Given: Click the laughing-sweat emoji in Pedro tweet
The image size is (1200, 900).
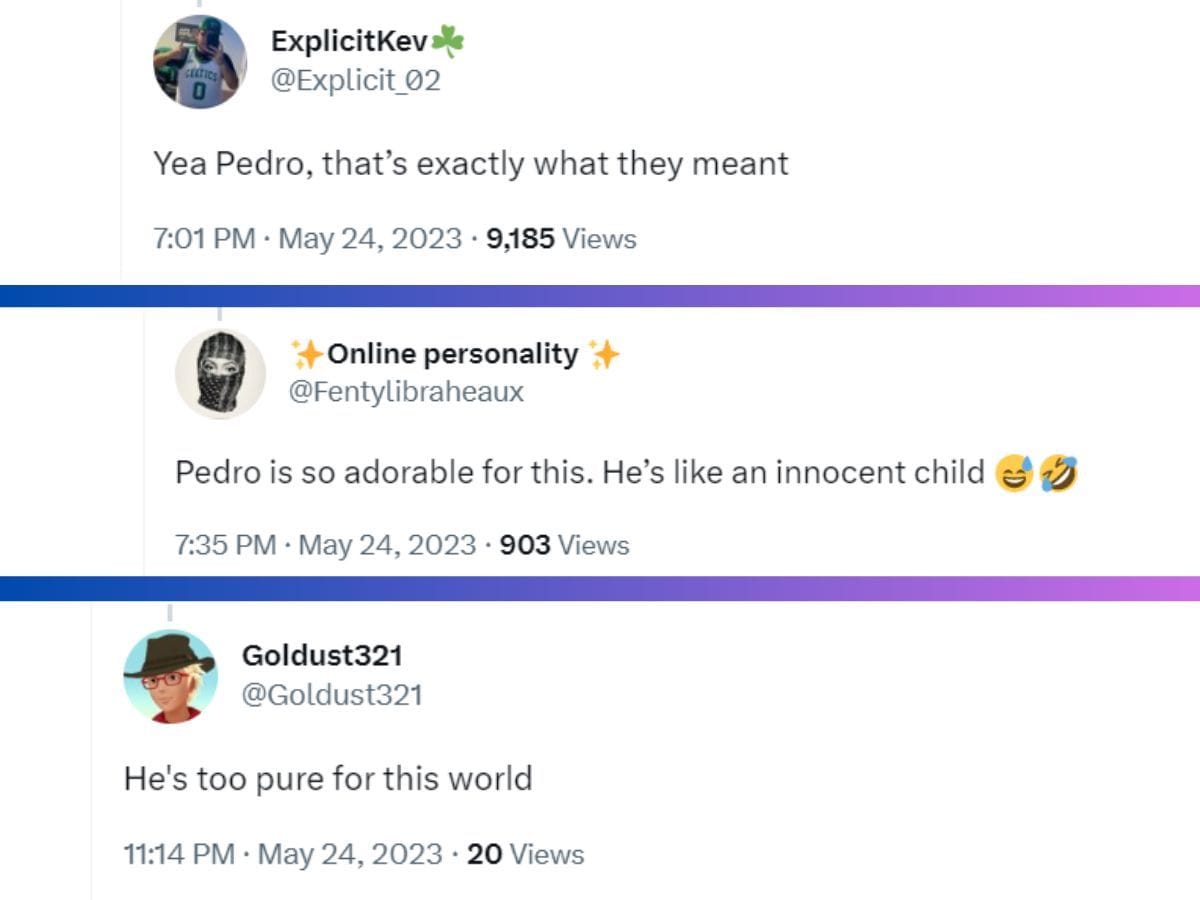Looking at the screenshot, I should pyautogui.click(x=1013, y=472).
